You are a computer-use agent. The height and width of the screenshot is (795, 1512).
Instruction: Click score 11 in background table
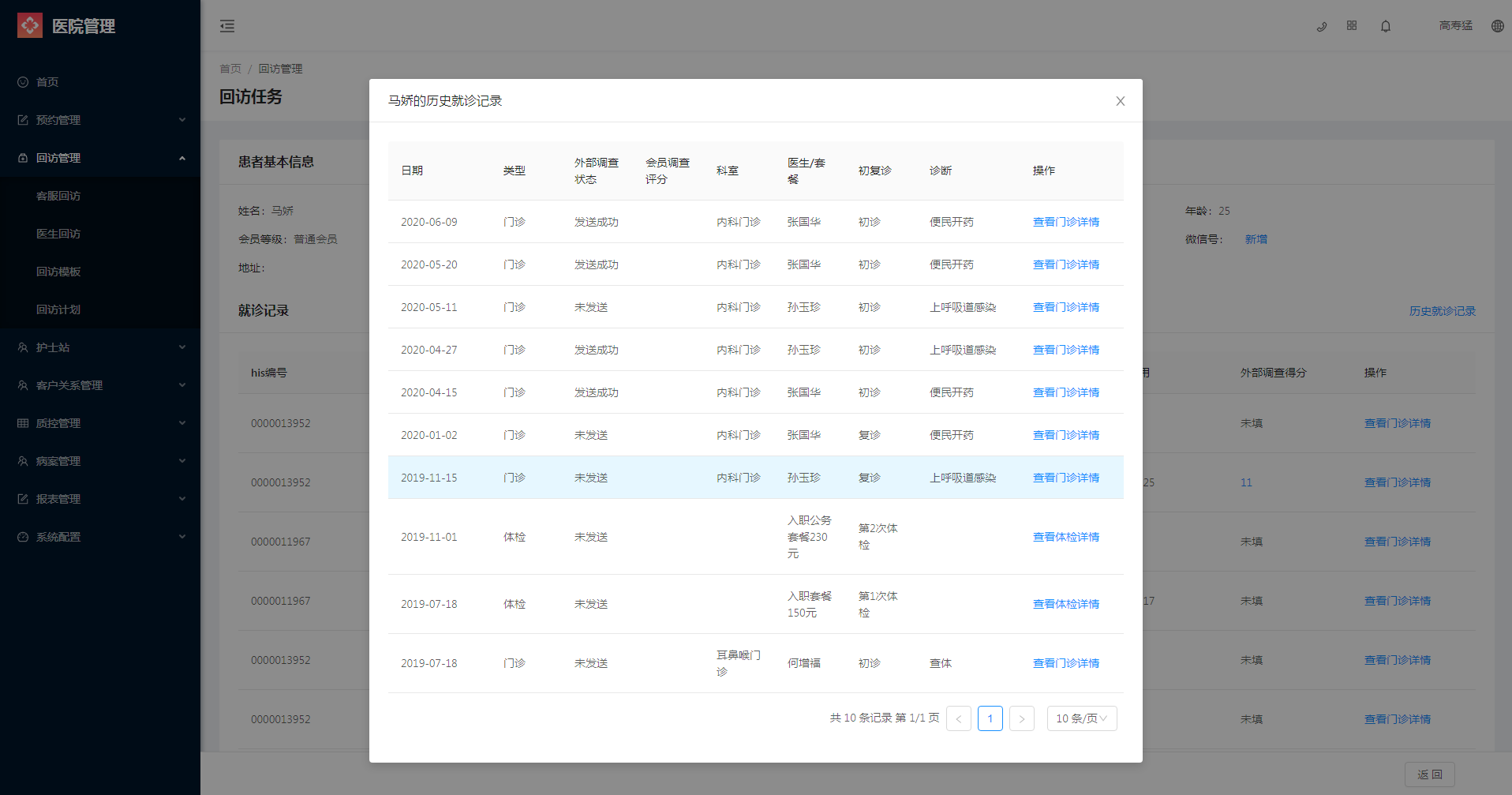[1246, 482]
